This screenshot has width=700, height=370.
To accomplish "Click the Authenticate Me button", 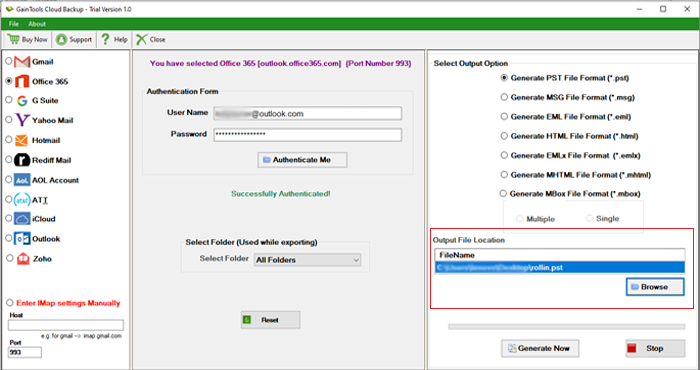I will point(302,160).
